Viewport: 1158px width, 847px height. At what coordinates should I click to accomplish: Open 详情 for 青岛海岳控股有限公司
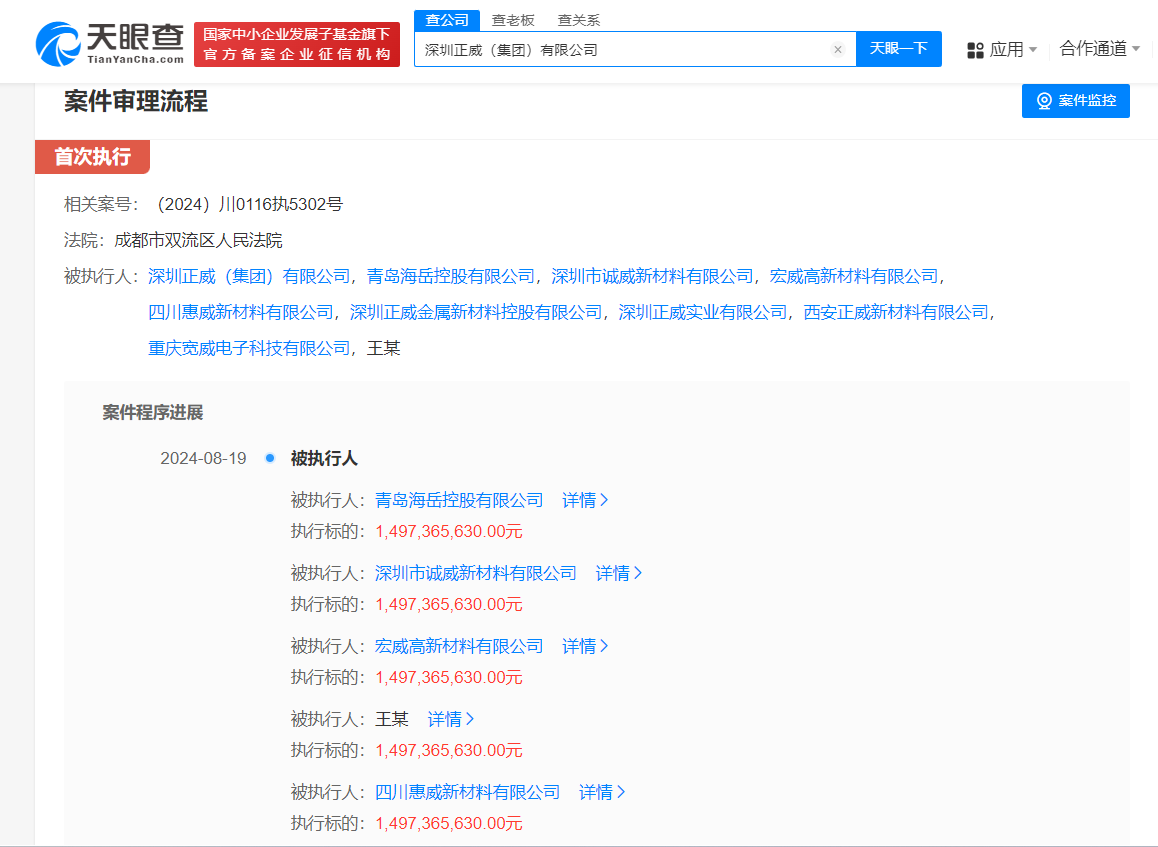585,500
